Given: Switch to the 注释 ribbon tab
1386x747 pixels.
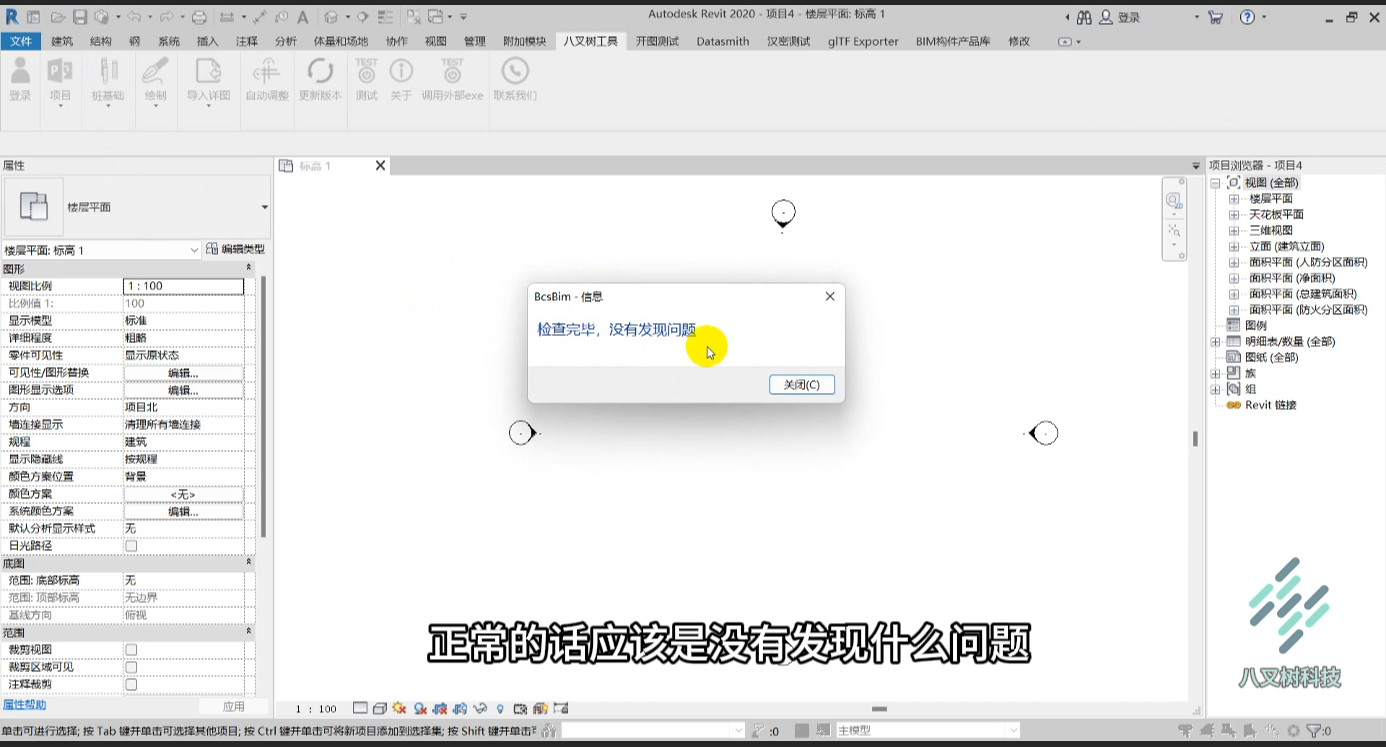Looking at the screenshot, I should (x=247, y=41).
